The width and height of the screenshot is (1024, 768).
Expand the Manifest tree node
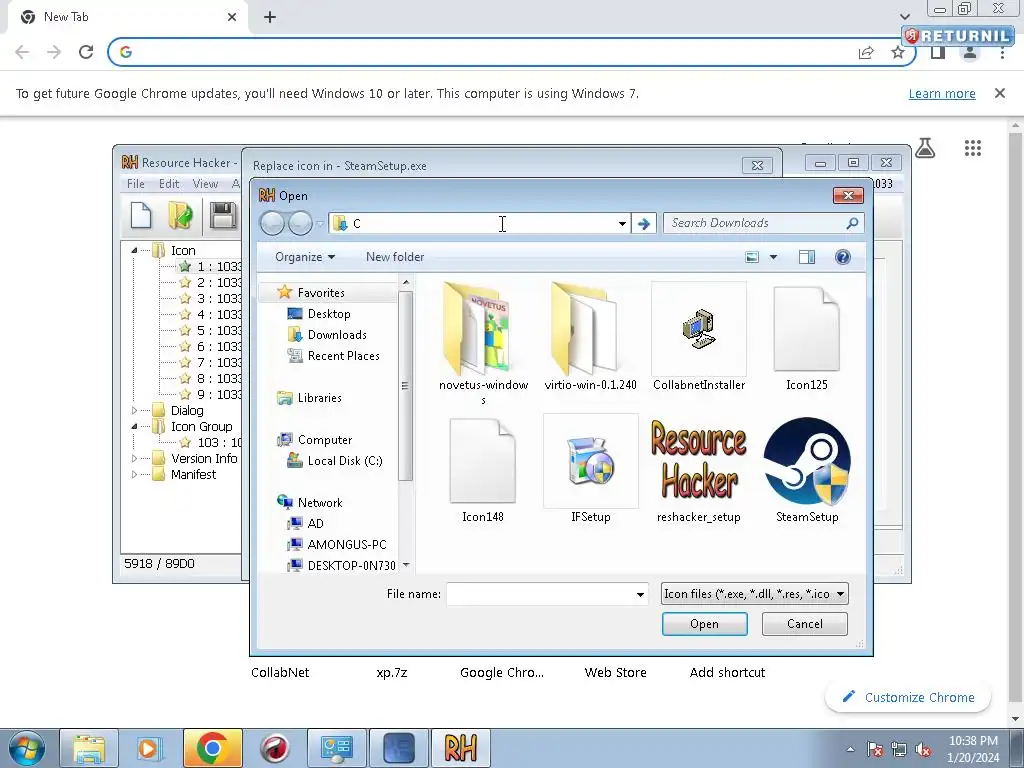[x=134, y=475]
